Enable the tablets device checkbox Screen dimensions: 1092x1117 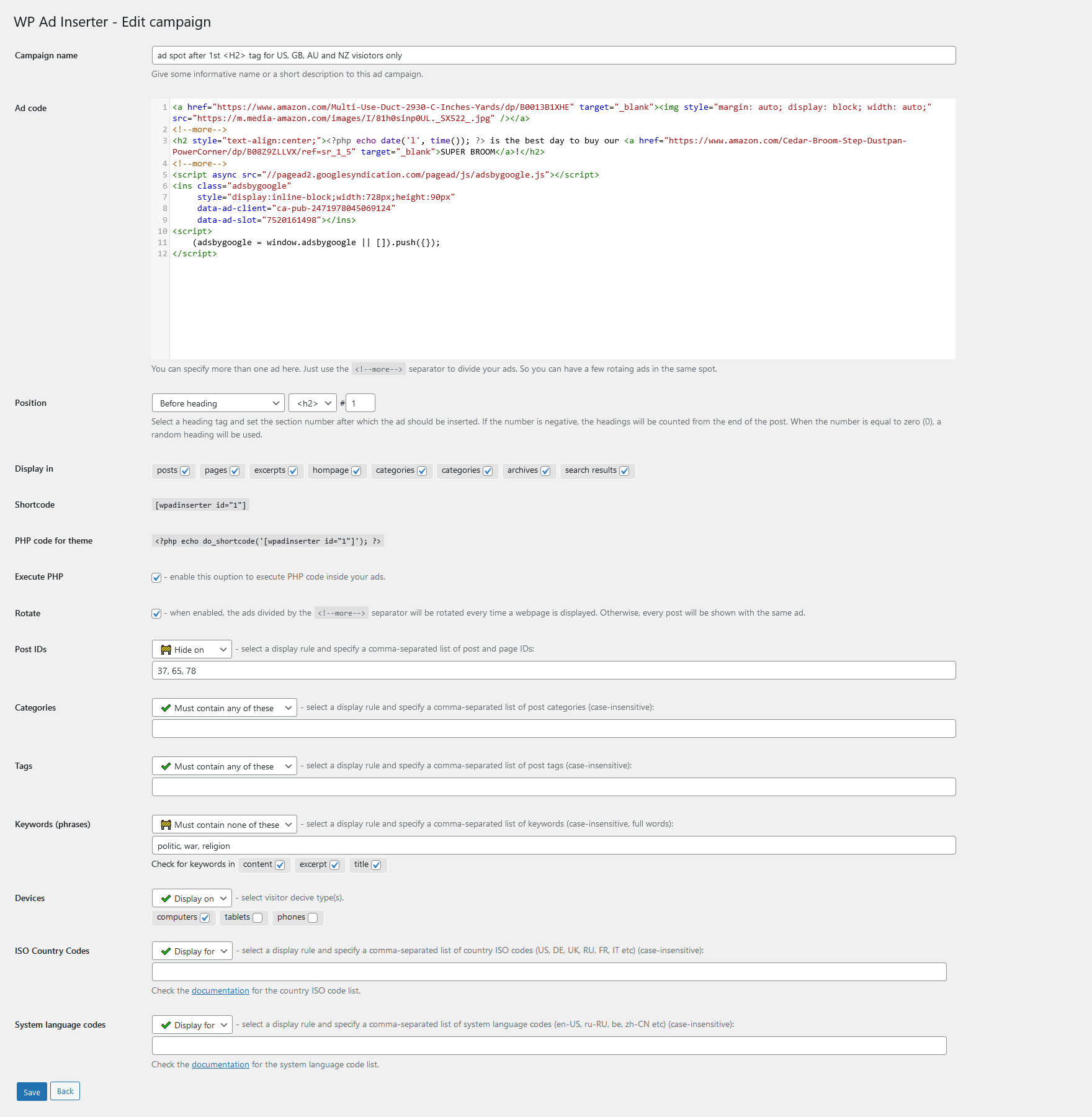pyautogui.click(x=257, y=918)
